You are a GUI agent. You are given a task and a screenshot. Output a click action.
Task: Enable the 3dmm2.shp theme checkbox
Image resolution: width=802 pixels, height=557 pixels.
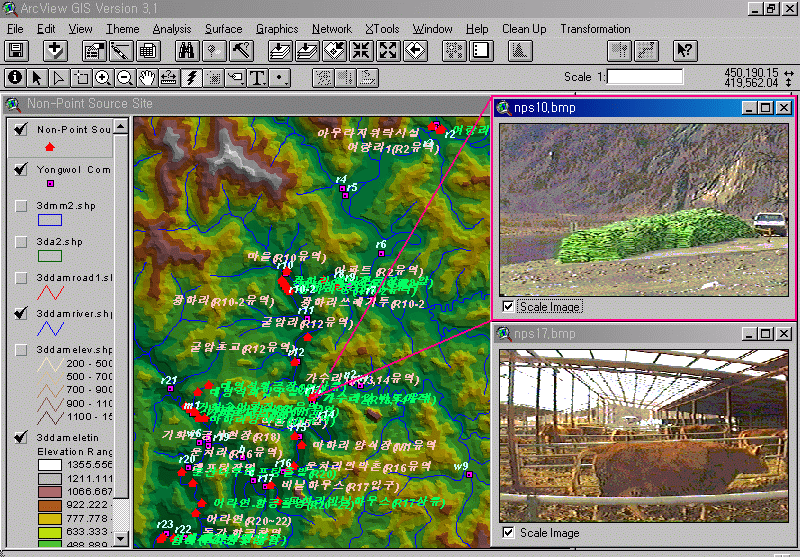tap(21, 206)
